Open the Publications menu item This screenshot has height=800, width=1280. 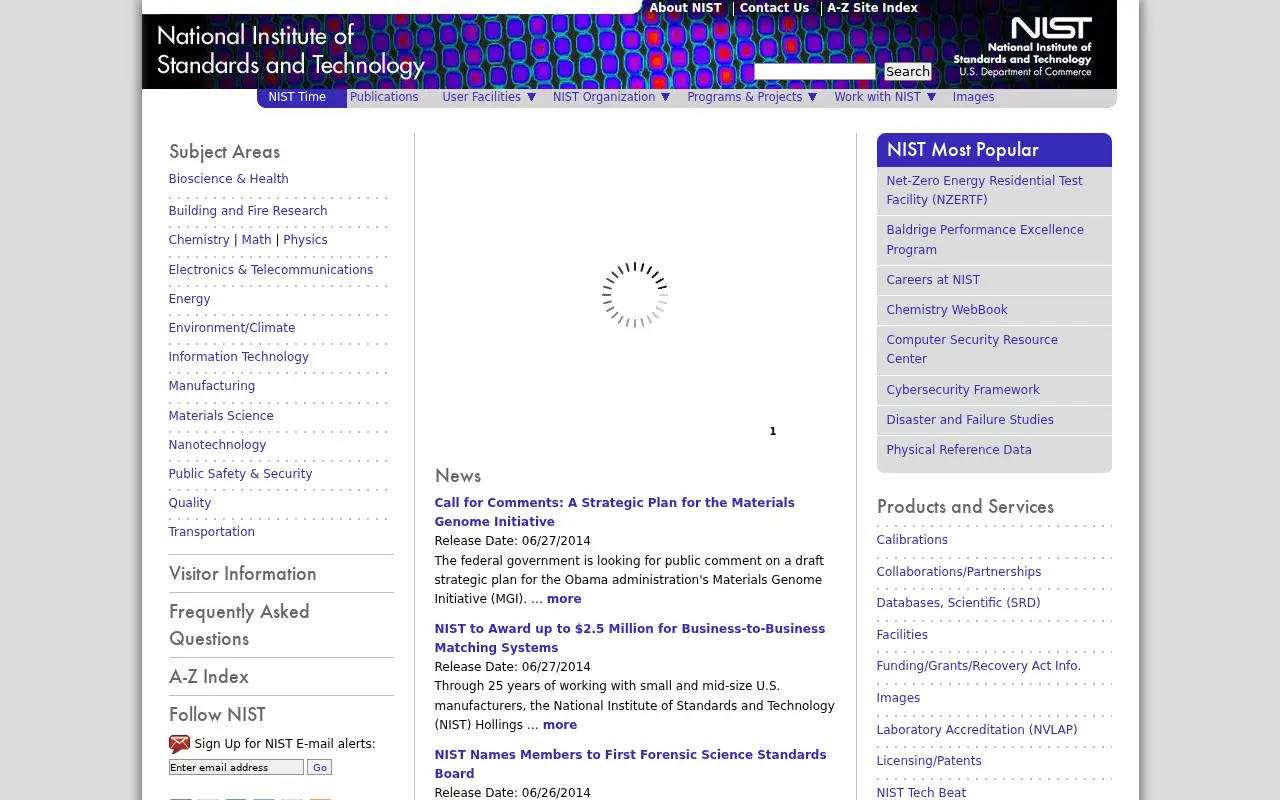coord(384,97)
